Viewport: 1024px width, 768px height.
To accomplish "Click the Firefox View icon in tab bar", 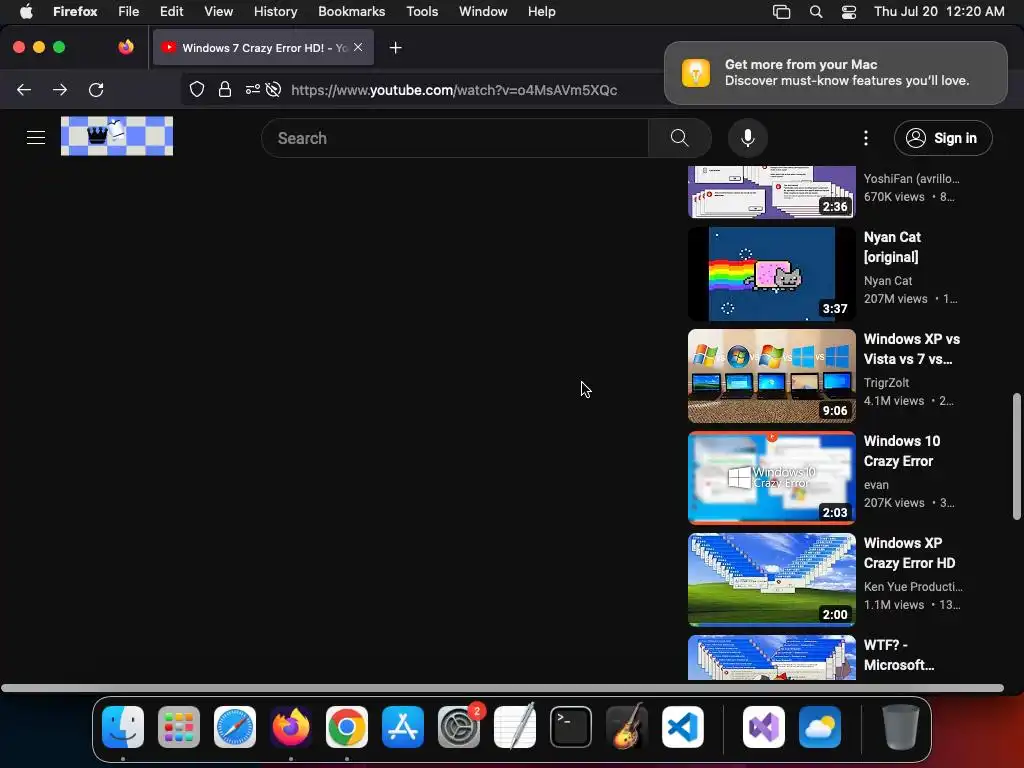I will (x=126, y=47).
